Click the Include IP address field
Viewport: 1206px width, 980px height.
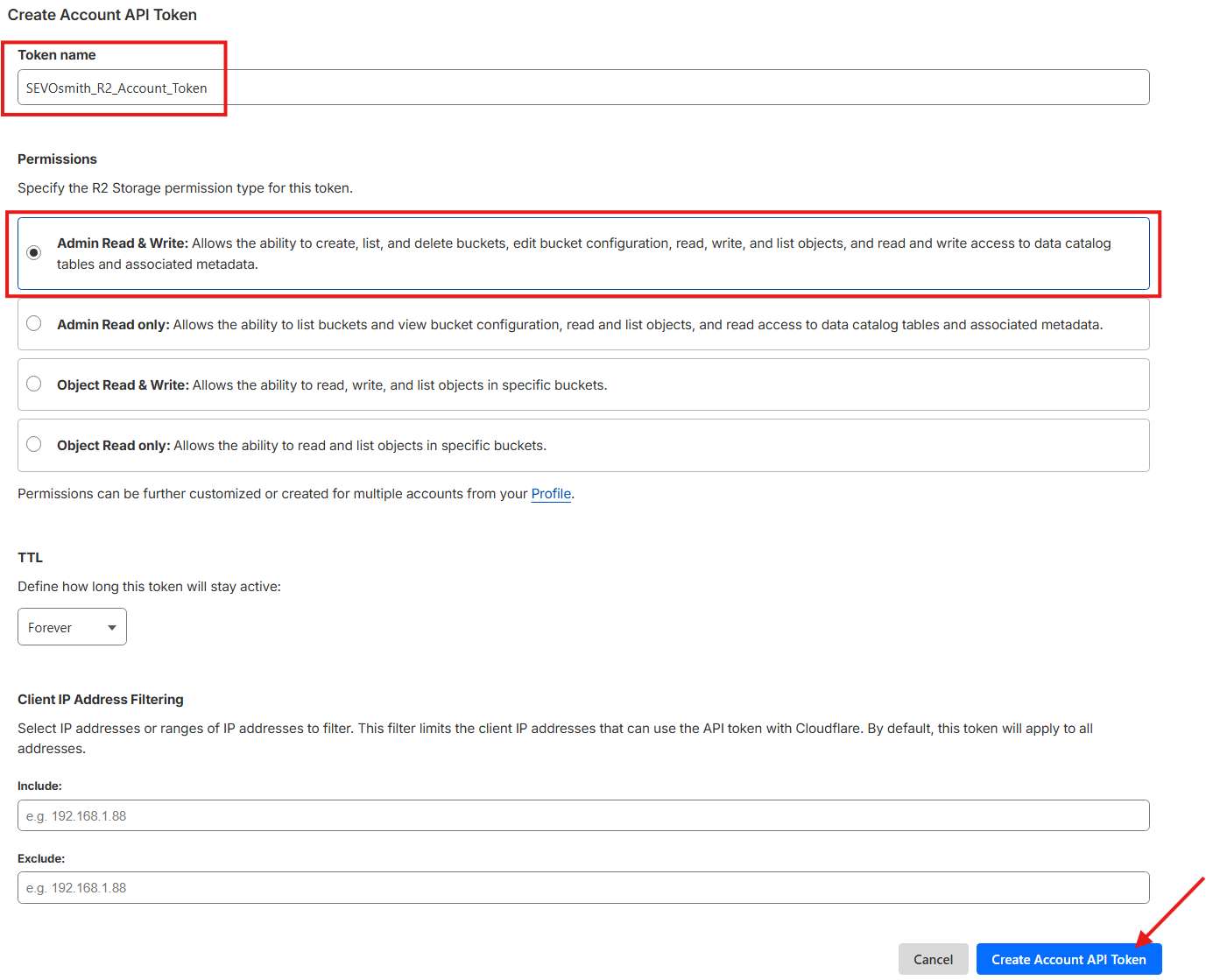click(583, 815)
